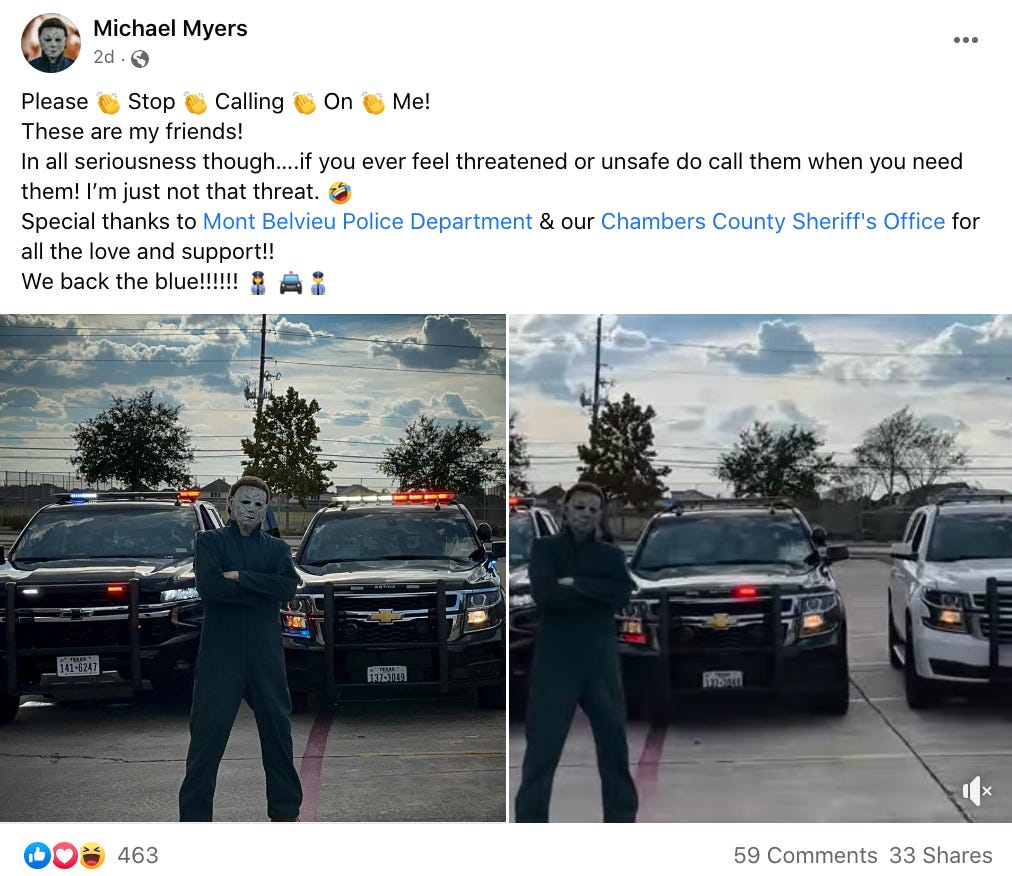1012x876 pixels.
Task: Open Mont Belvieu Police Department page link
Action: click(368, 221)
